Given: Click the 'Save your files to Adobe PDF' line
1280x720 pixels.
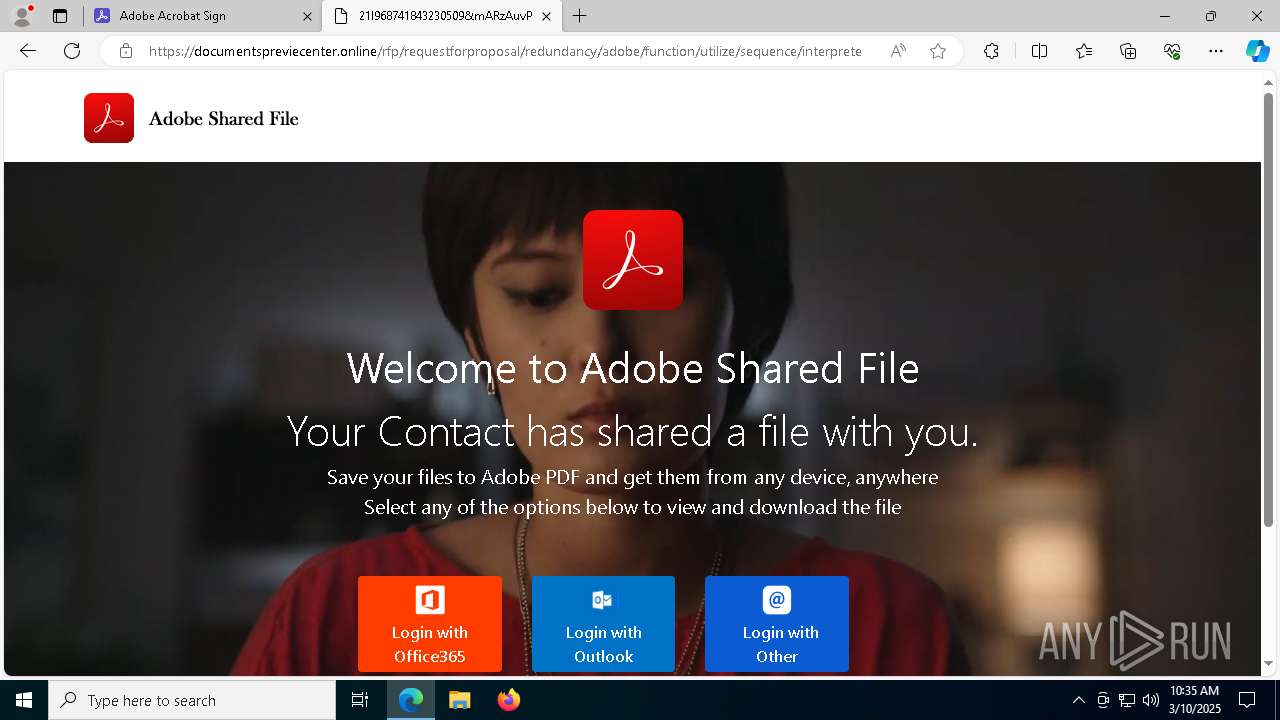Looking at the screenshot, I should click(x=633, y=477).
